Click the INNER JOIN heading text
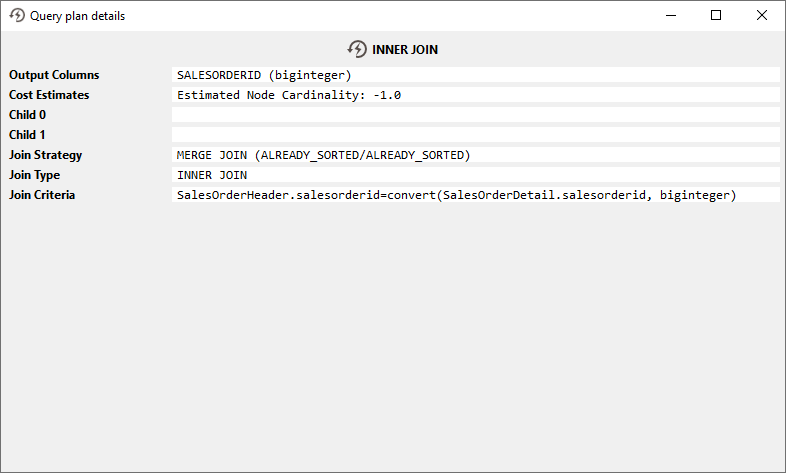This screenshot has width=786, height=473. click(x=405, y=49)
